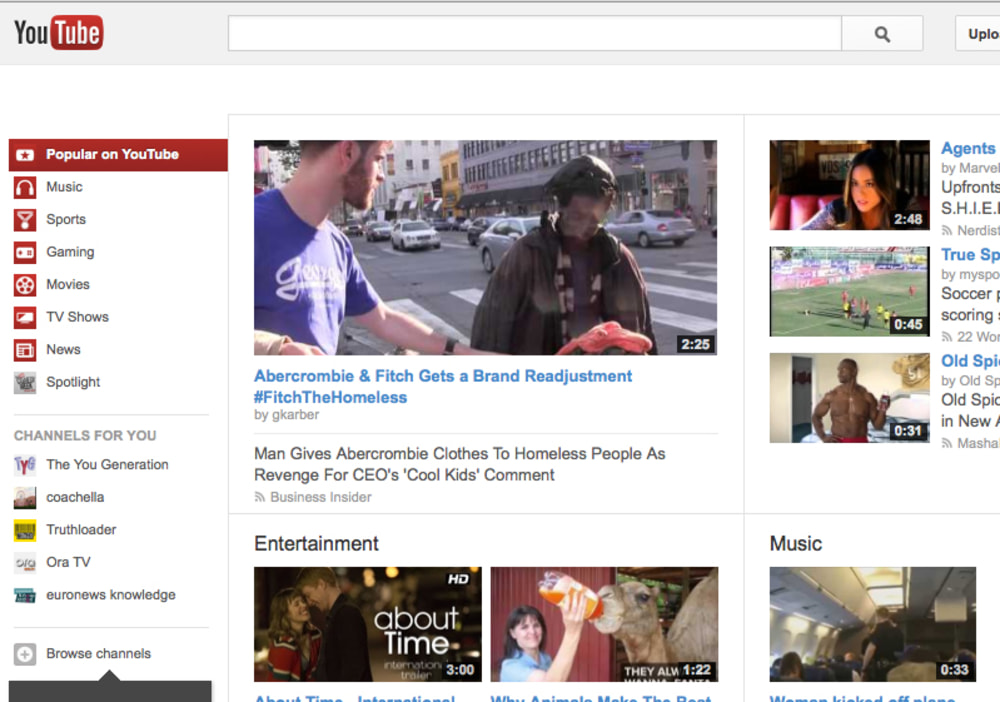Open The You Generation channel

[x=107, y=464]
